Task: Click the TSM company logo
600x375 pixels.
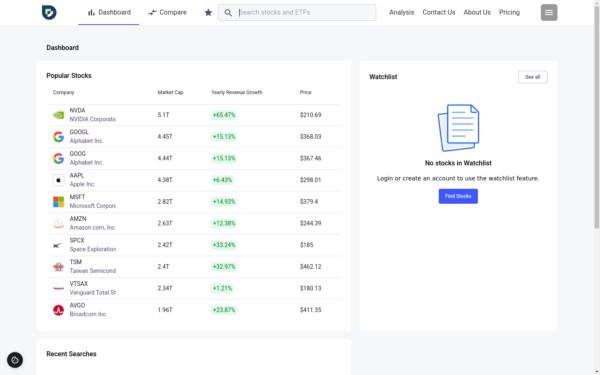Action: point(59,267)
